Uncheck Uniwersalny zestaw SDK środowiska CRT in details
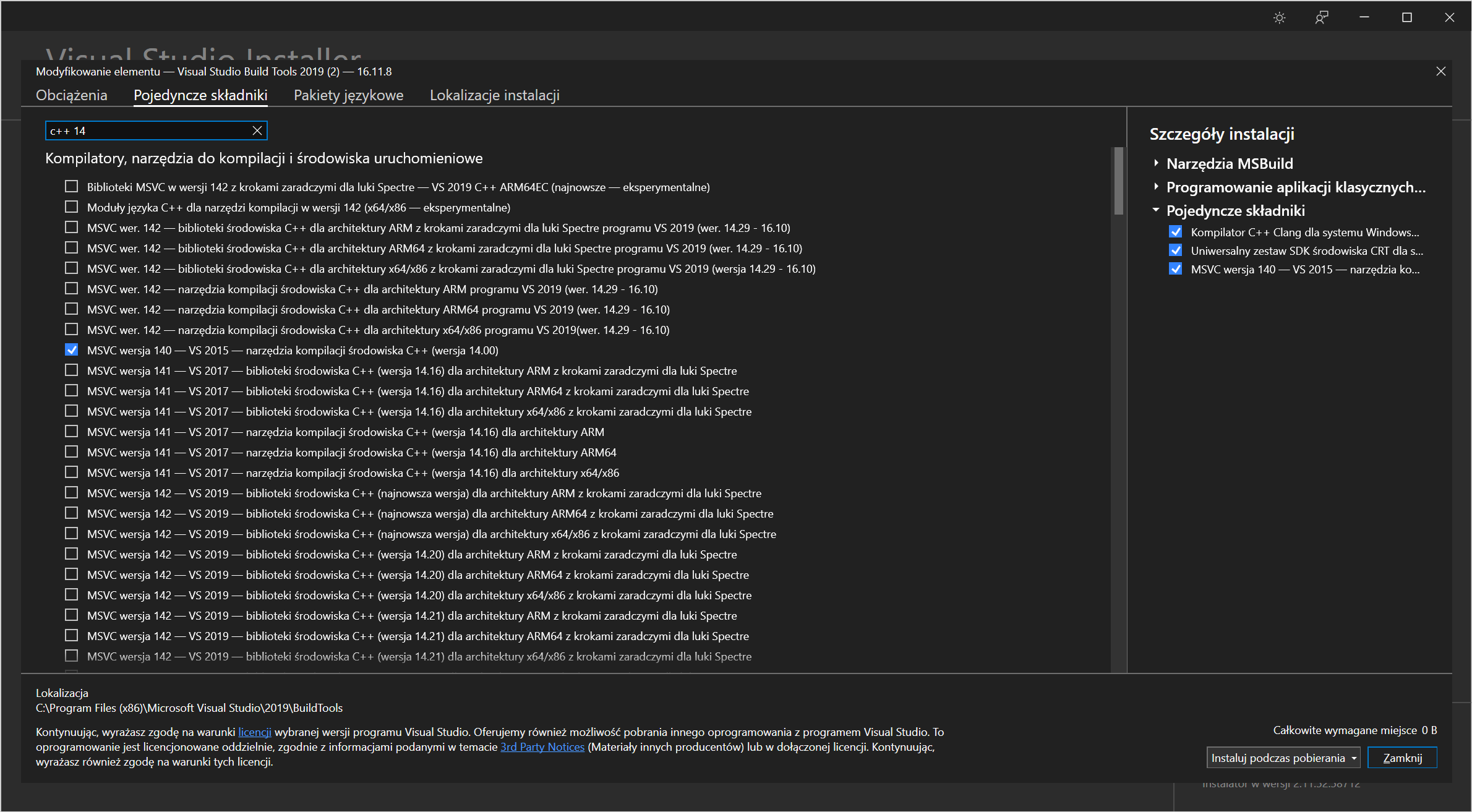Screen dimensions: 1472x812 click(x=1176, y=250)
